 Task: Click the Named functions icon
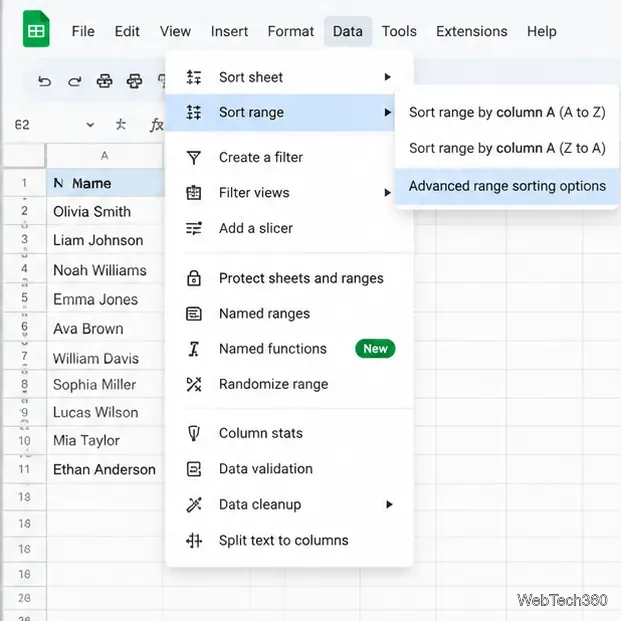click(194, 349)
